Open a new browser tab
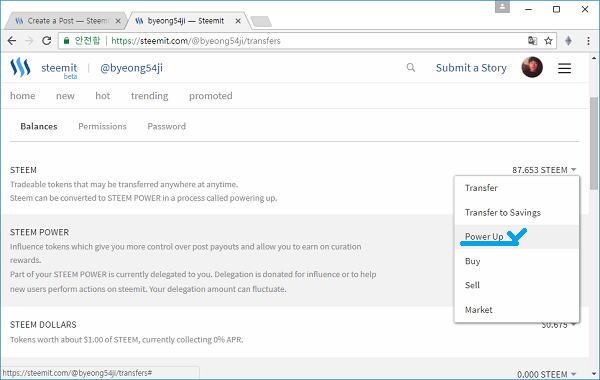Image resolution: width=600 pixels, height=380 pixels. 261,21
